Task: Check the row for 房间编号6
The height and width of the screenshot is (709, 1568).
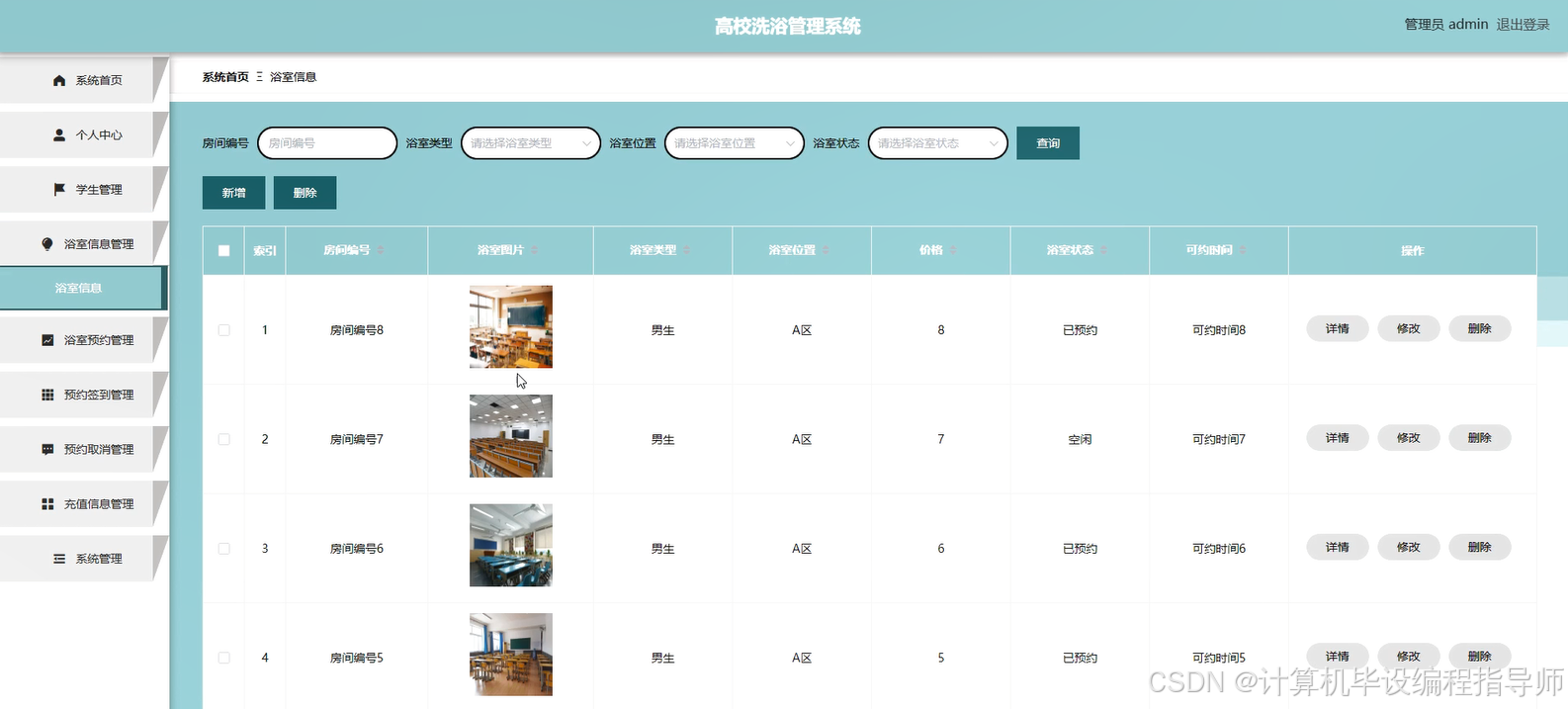Action: [224, 549]
